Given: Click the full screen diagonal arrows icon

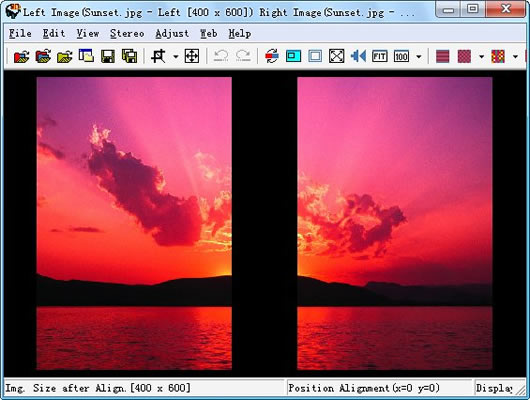Looking at the screenshot, I should click(337, 56).
